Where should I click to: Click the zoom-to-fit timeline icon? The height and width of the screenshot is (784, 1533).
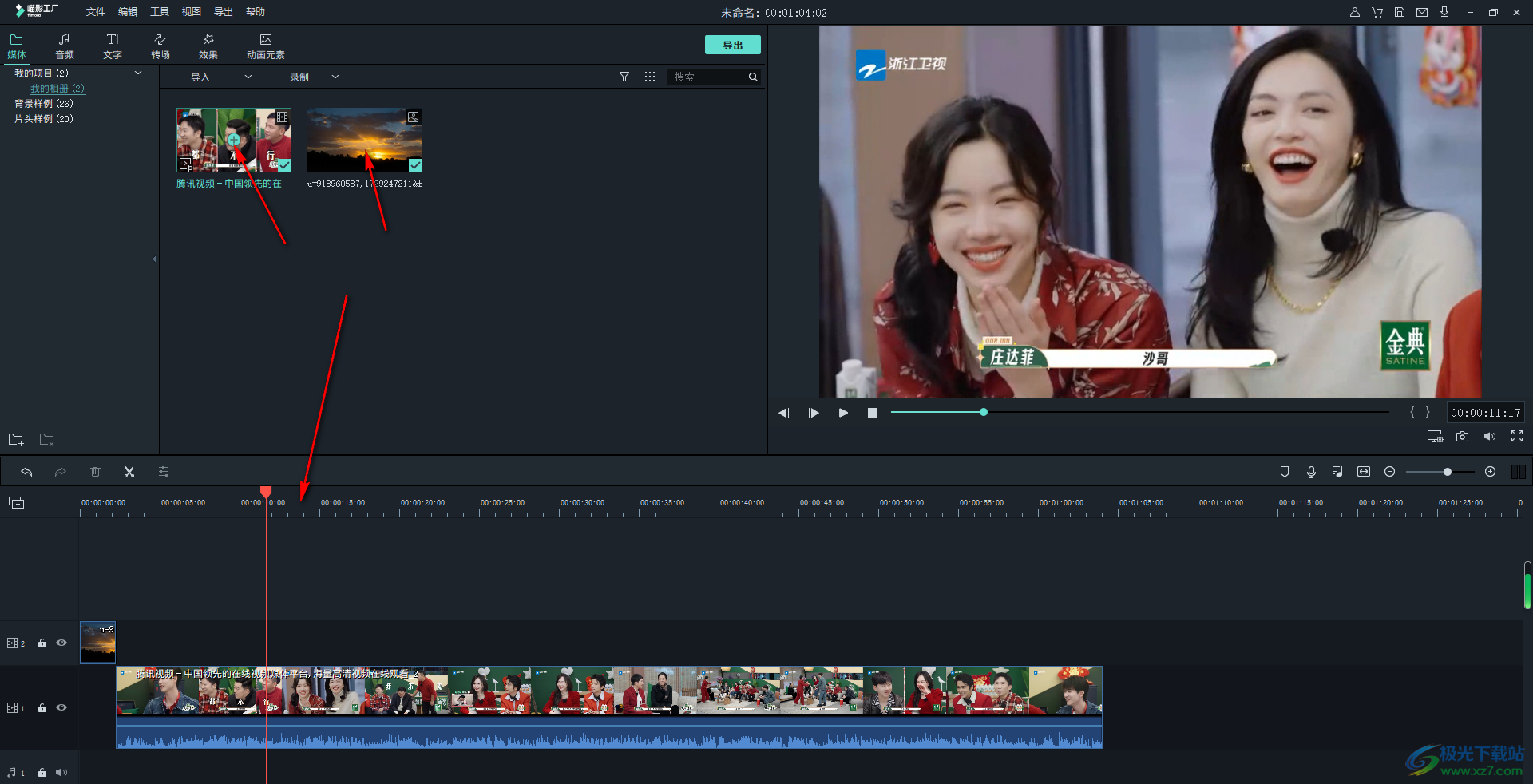pyautogui.click(x=1364, y=472)
